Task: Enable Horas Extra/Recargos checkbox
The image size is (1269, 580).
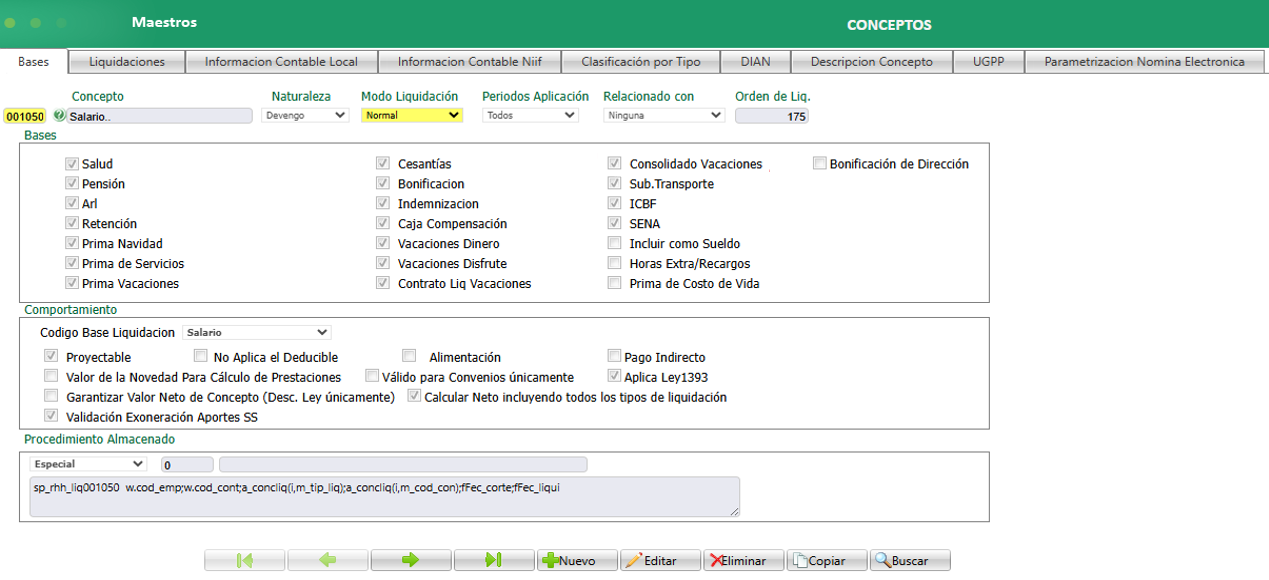Action: point(615,264)
